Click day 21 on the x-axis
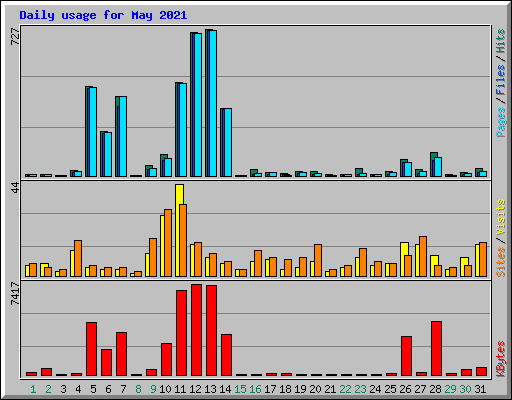 pos(330,389)
